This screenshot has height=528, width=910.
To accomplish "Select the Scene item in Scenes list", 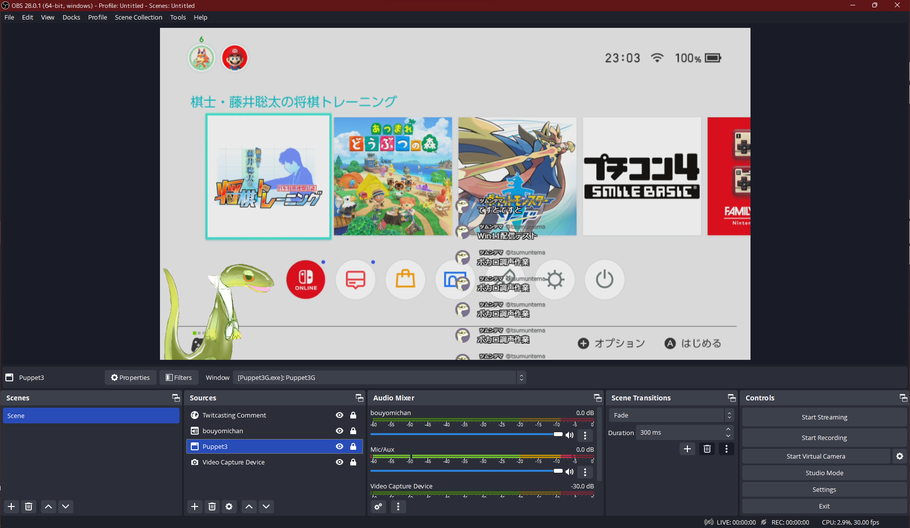I will (91, 415).
